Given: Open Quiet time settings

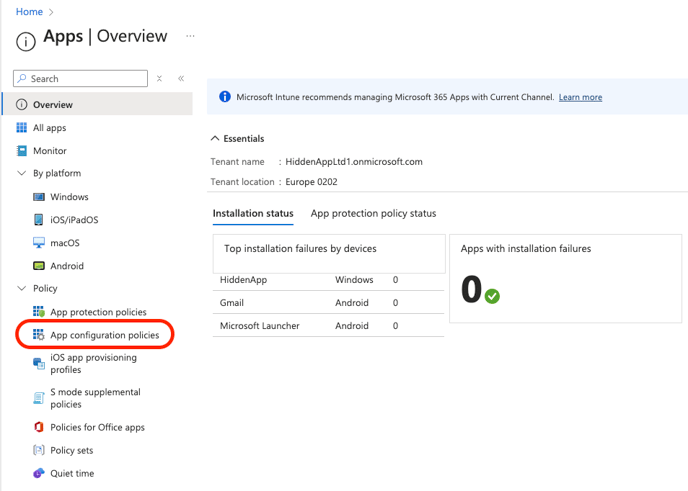Looking at the screenshot, I should tap(72, 473).
